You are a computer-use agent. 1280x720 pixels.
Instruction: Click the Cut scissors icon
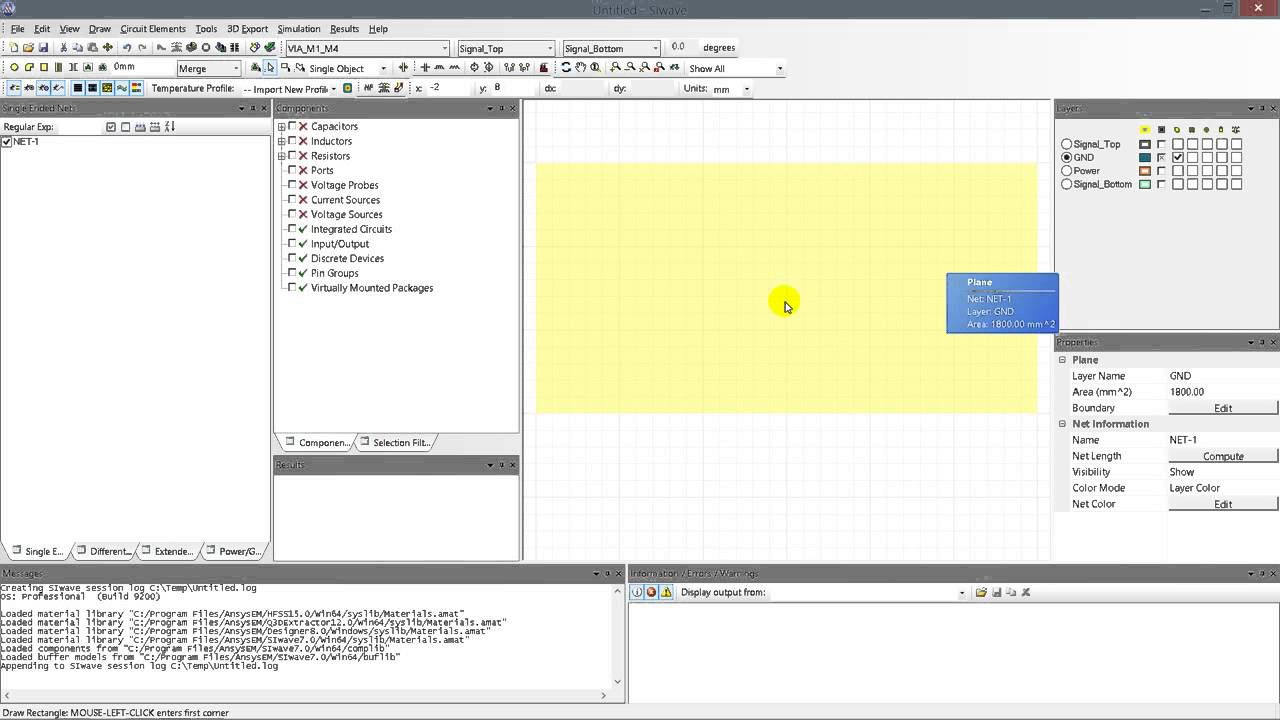64,48
